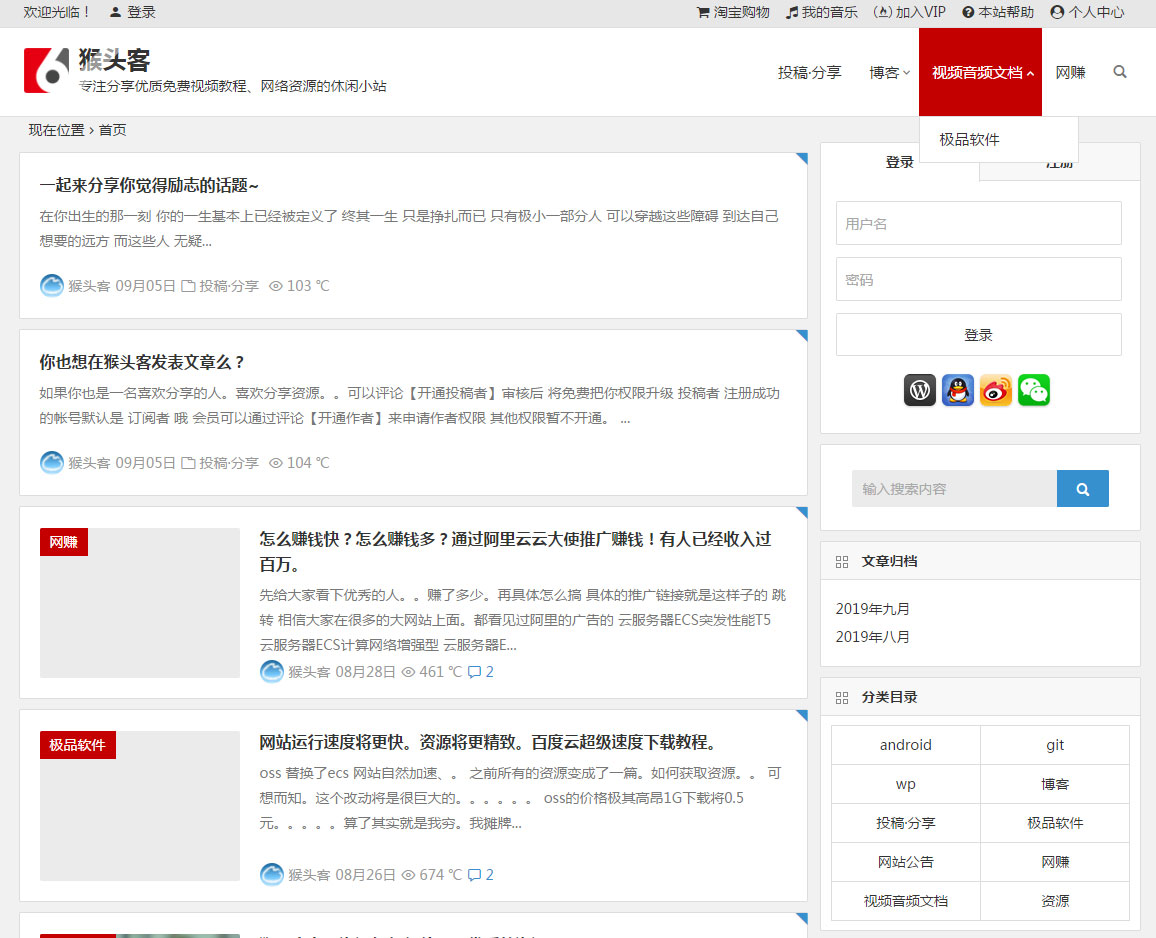1156x938 pixels.
Task: Use Weibo login icon
Action: [995, 390]
